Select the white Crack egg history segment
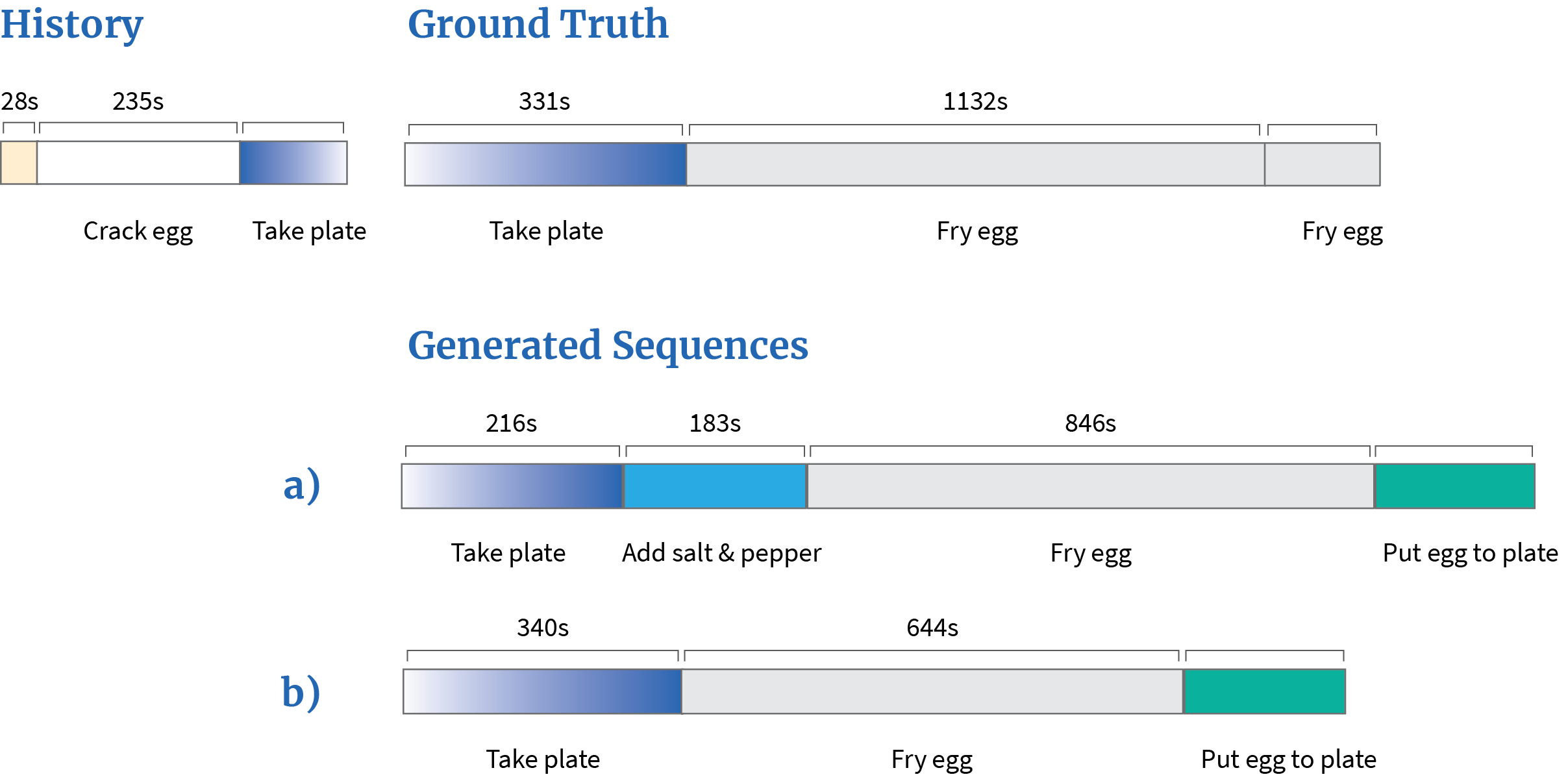The height and width of the screenshot is (779, 1568). 138,162
